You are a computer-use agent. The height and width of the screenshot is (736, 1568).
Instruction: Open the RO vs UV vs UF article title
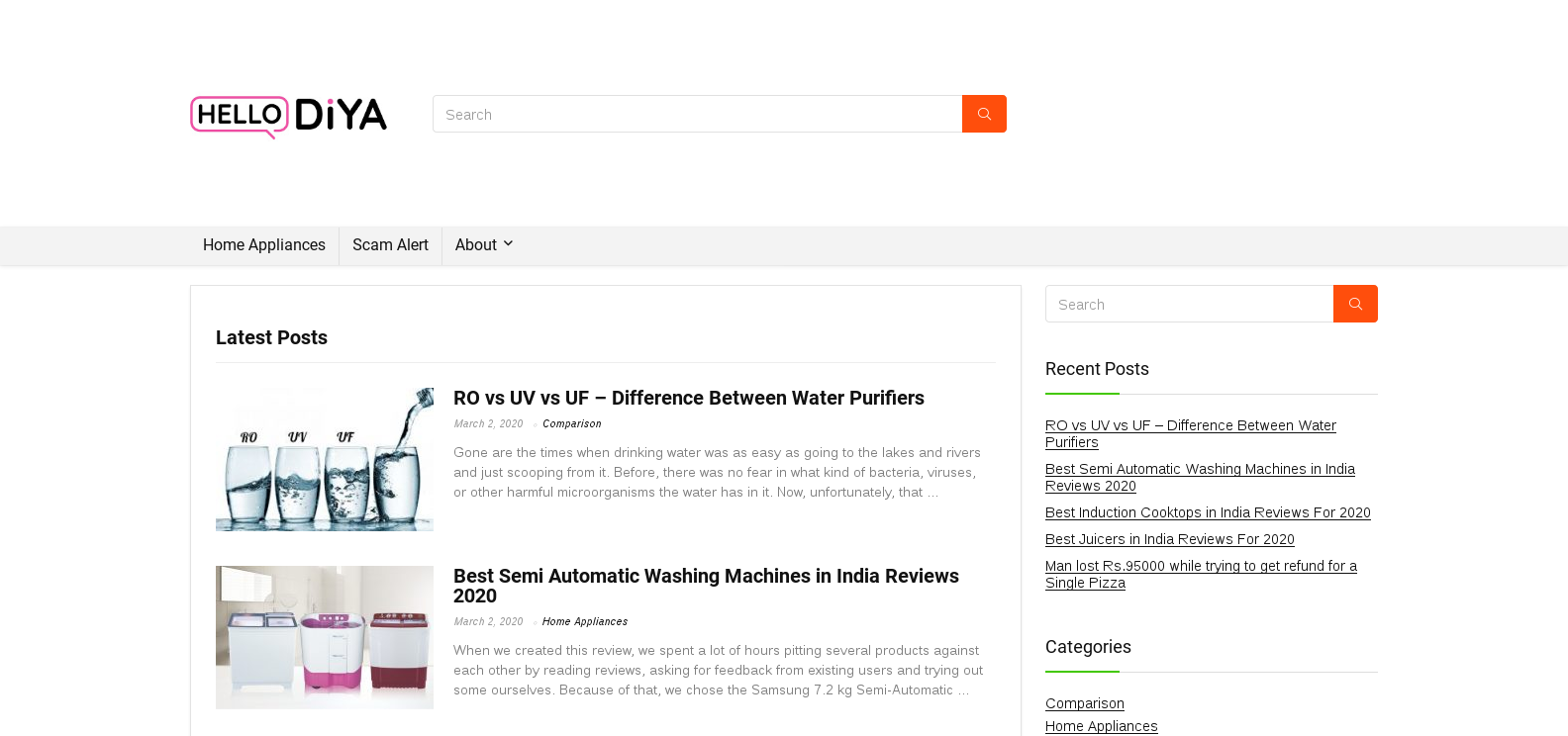click(688, 398)
